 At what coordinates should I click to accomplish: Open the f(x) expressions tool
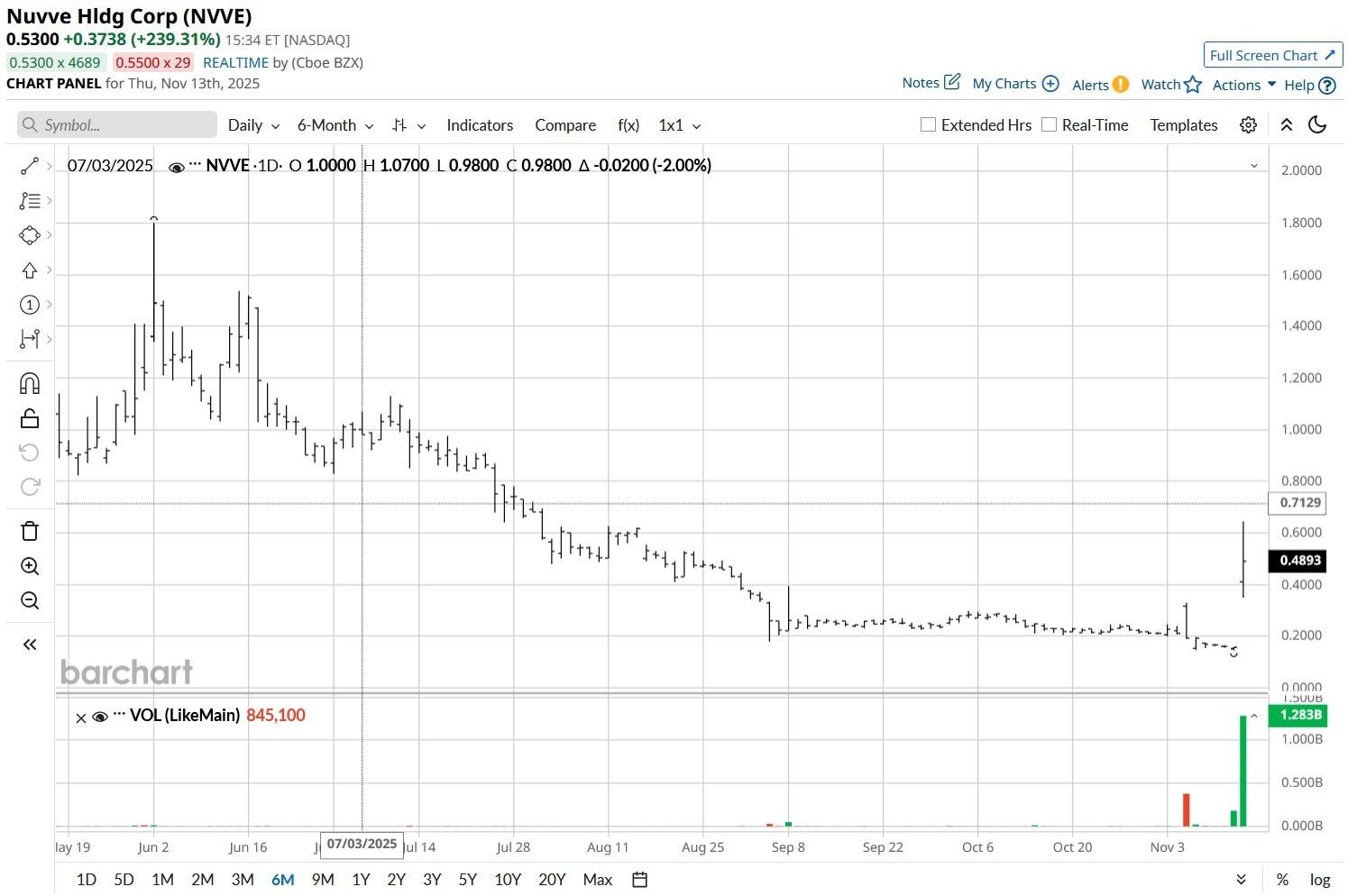(628, 125)
